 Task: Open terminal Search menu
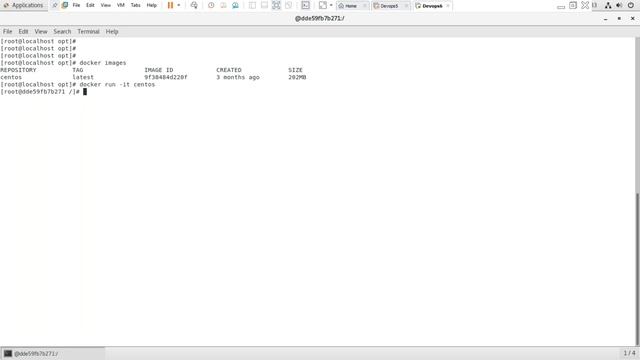click(x=62, y=31)
